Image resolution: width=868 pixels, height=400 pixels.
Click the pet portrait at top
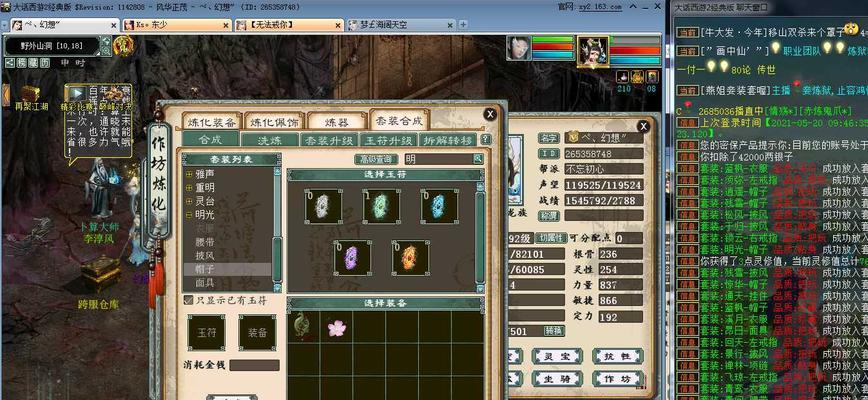coord(593,51)
